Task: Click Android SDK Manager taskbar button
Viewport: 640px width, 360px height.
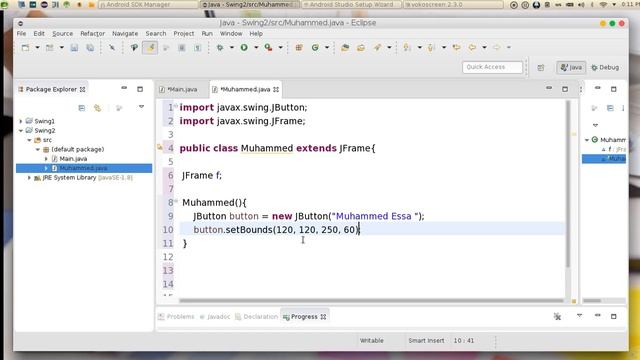Action: (x=147, y=4)
